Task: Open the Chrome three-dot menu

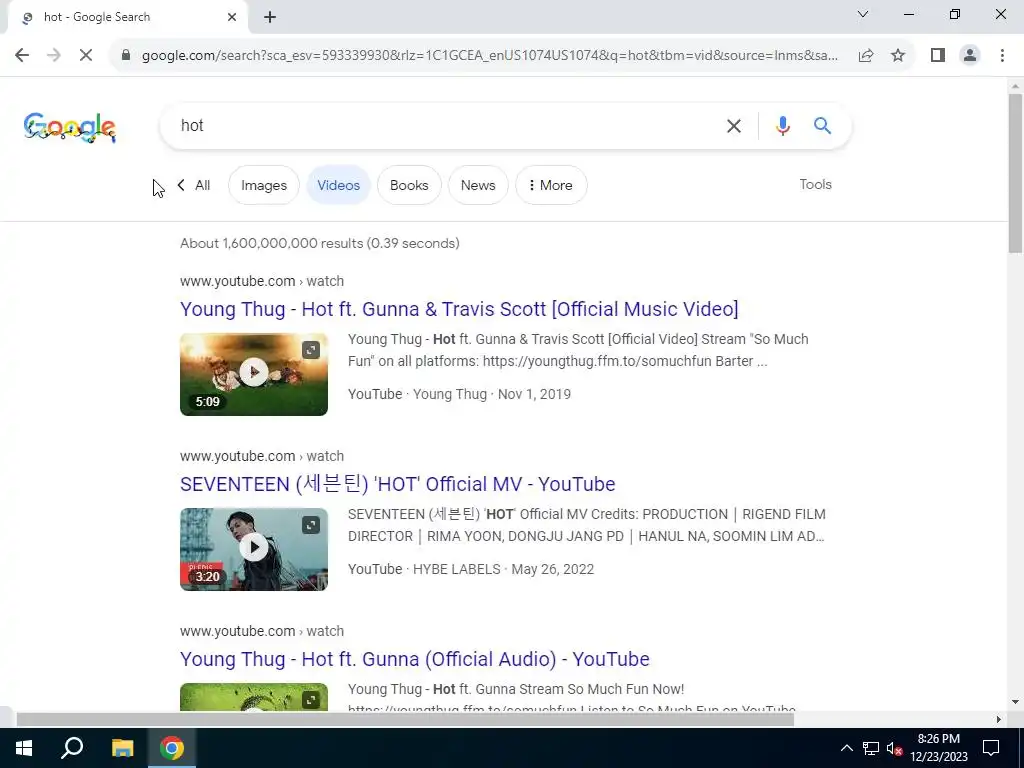Action: (x=1002, y=56)
